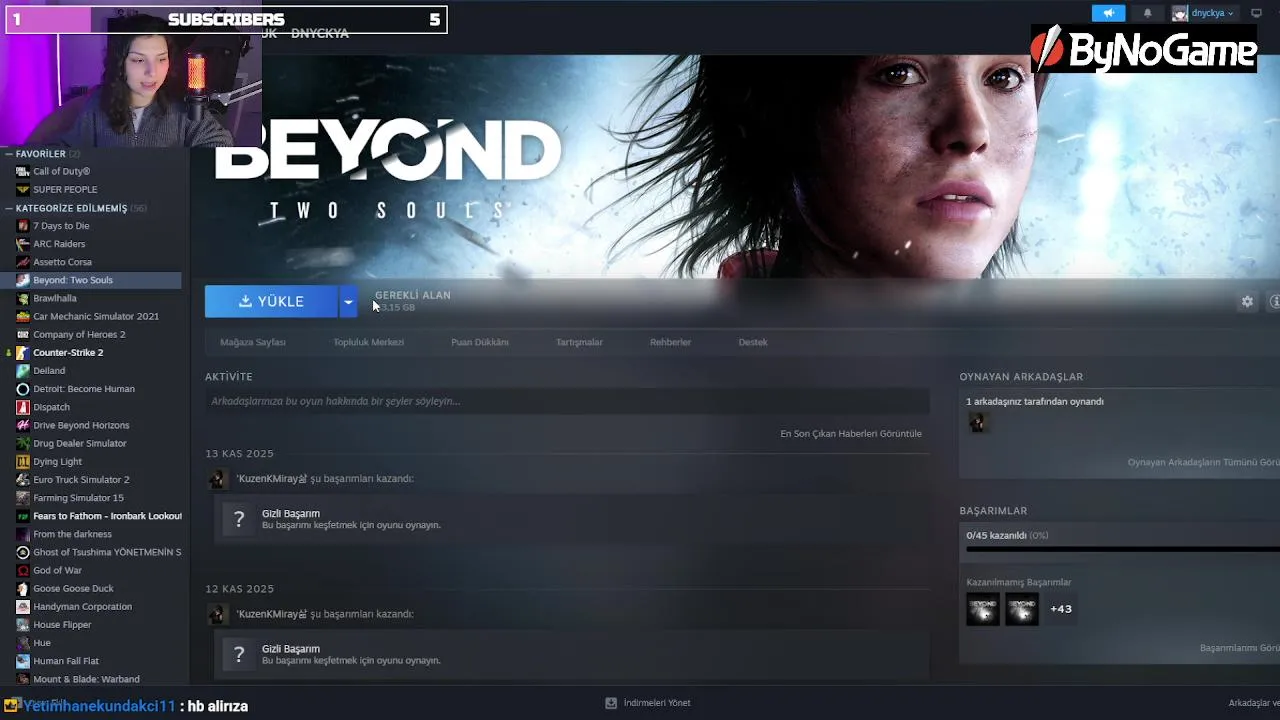The width and height of the screenshot is (1280, 720).
Task: Click the Assetto Corsa game icon
Action: pos(23,262)
